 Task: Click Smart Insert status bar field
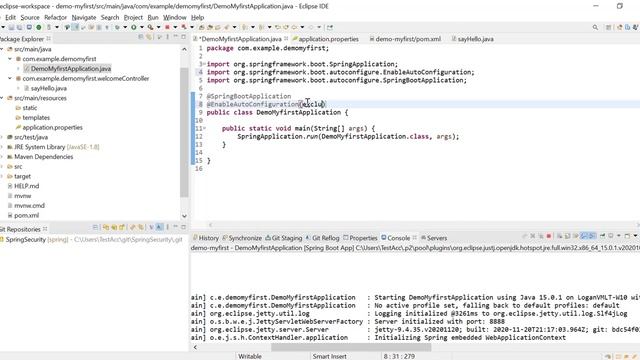click(x=329, y=356)
